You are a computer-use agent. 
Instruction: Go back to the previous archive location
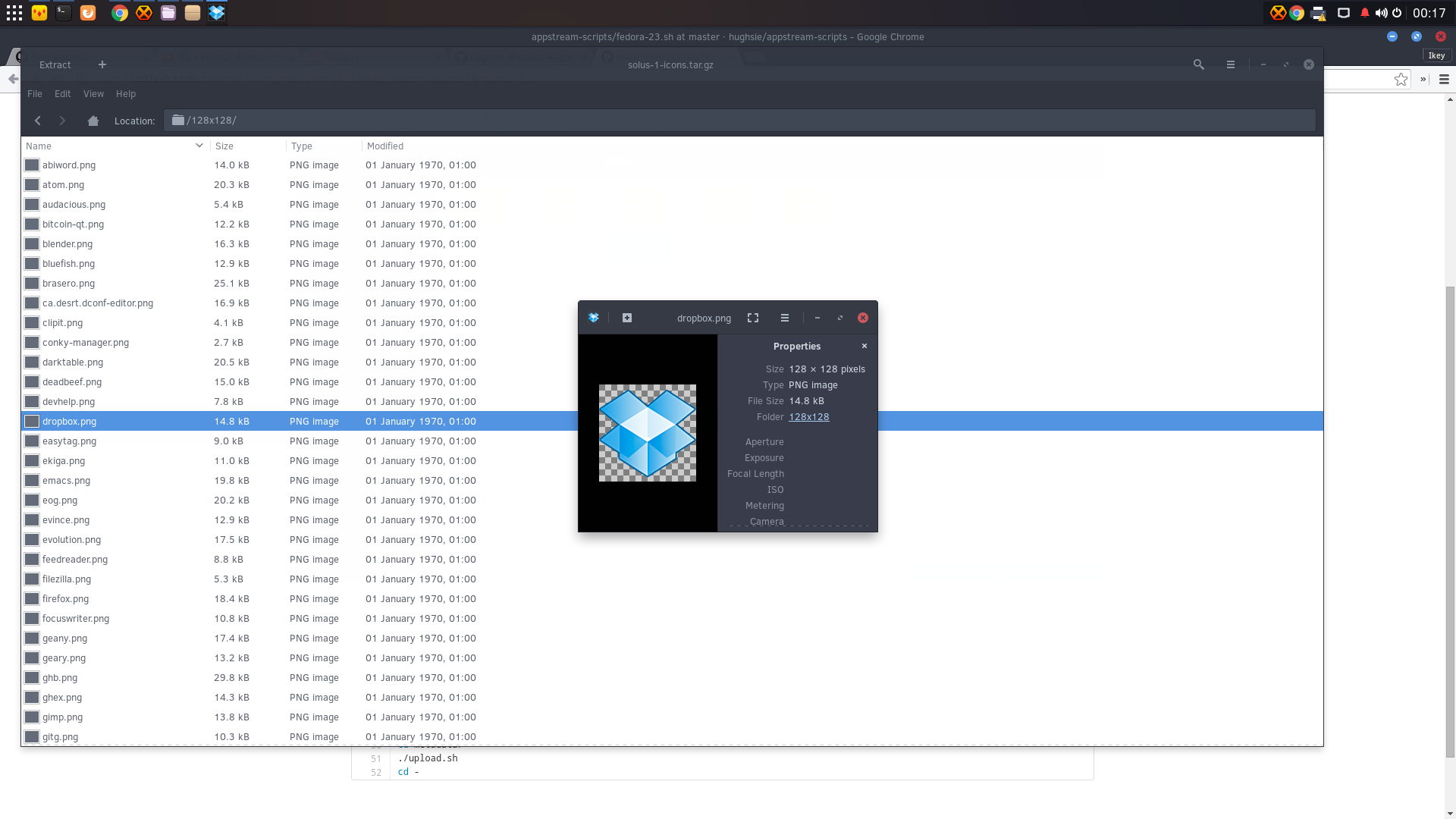coord(38,121)
